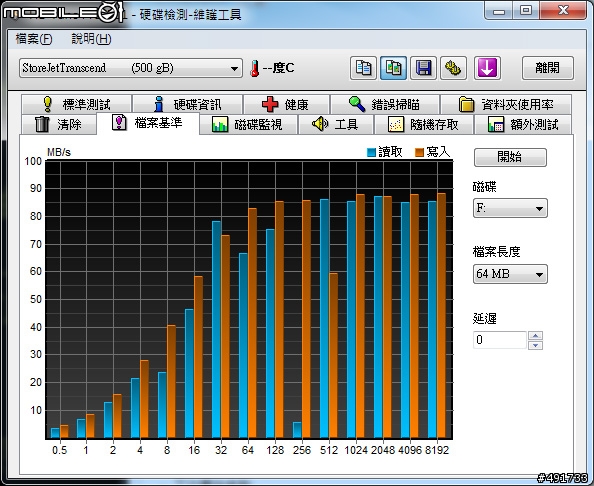Click the 離開 exit button

tap(547, 68)
